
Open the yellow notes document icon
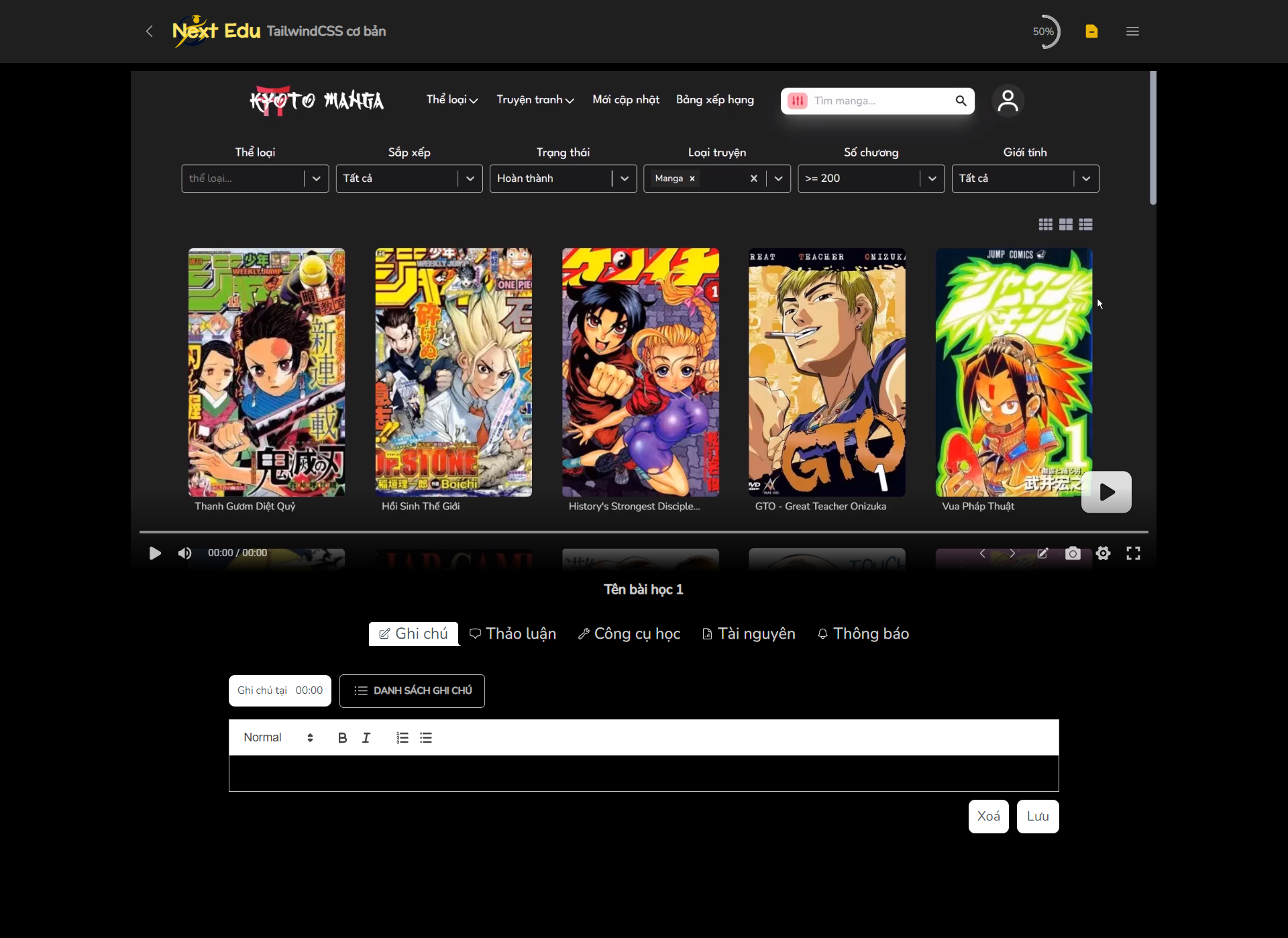click(x=1091, y=31)
